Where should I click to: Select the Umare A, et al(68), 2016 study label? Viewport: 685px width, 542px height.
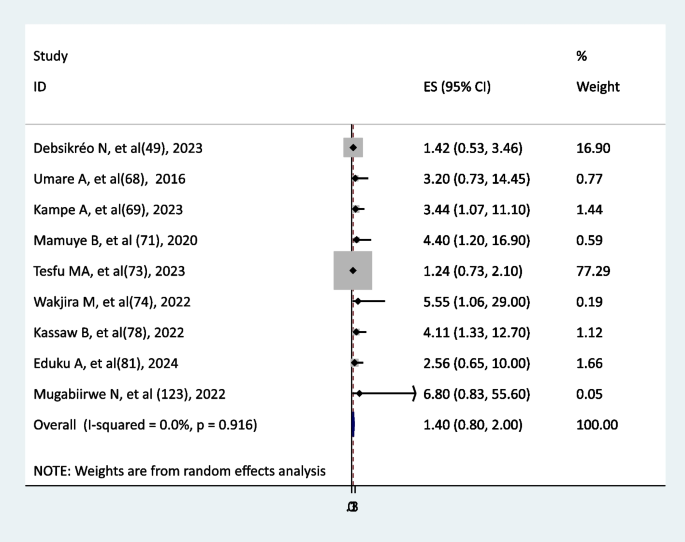(109, 179)
